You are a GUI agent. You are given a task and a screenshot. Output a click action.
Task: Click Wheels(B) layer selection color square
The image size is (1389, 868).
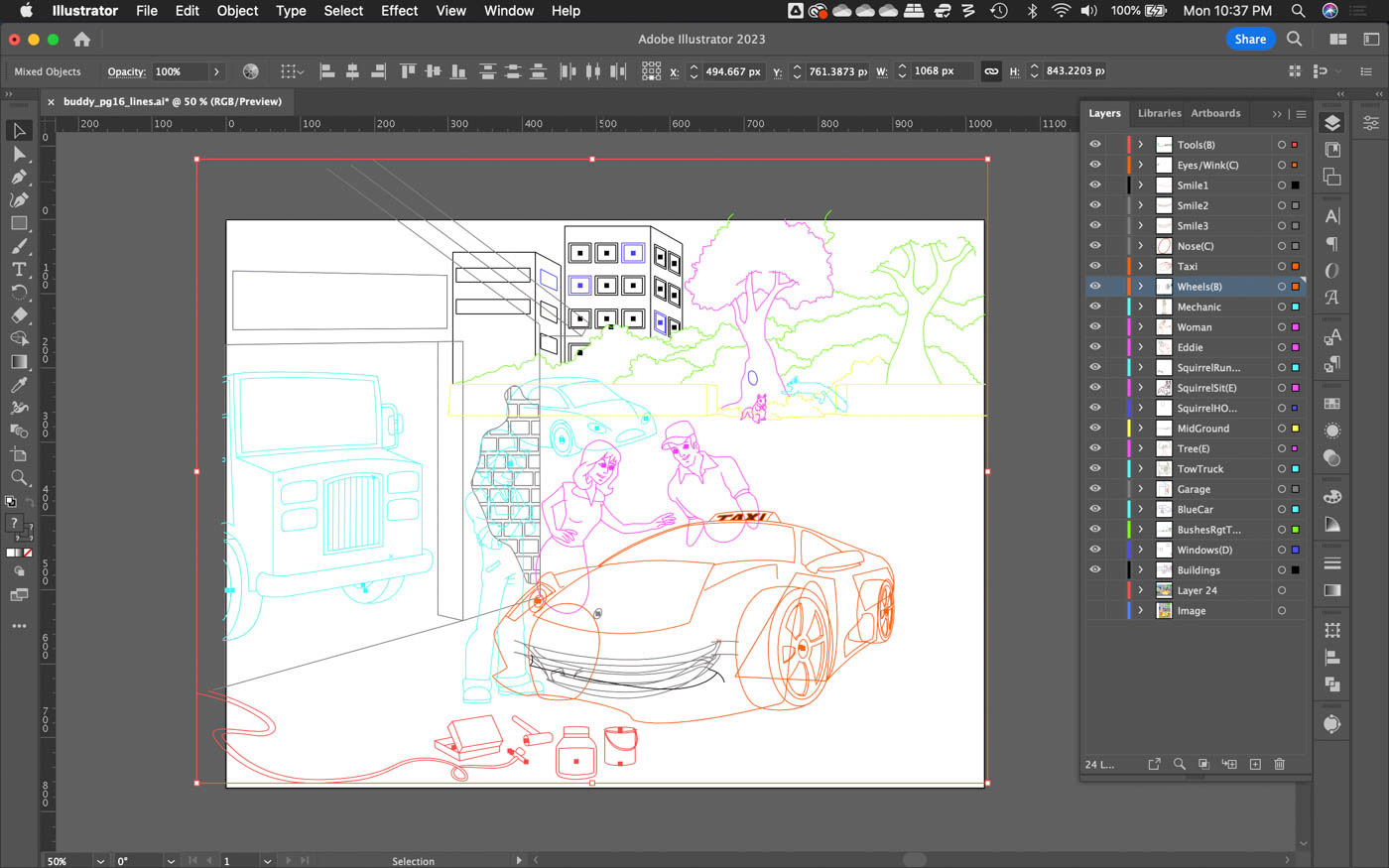(x=1295, y=287)
